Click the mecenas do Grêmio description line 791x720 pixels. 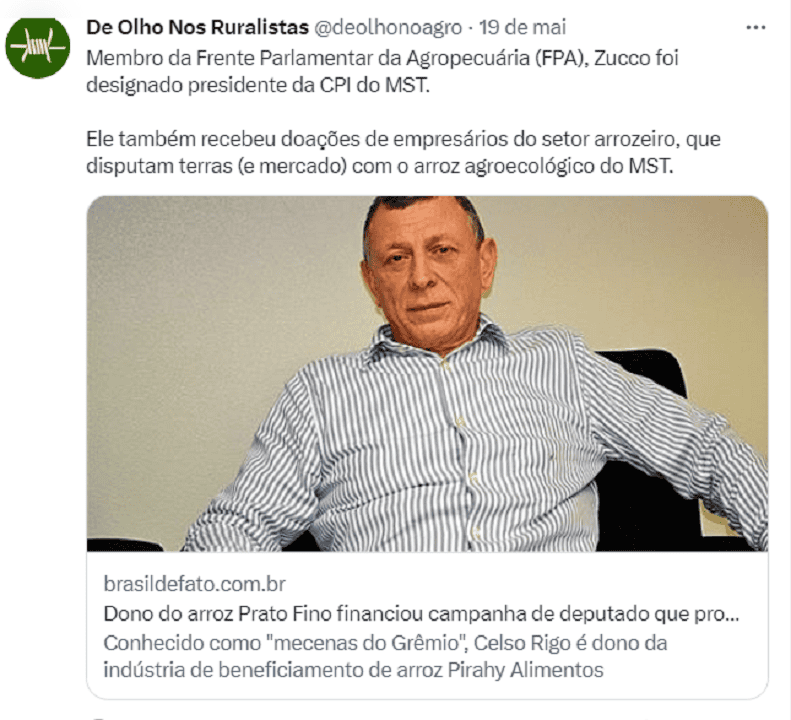pos(385,643)
